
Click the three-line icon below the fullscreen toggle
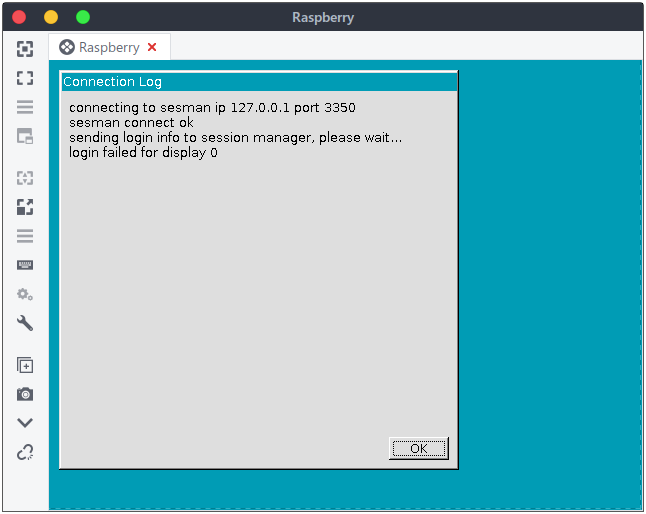[25, 107]
